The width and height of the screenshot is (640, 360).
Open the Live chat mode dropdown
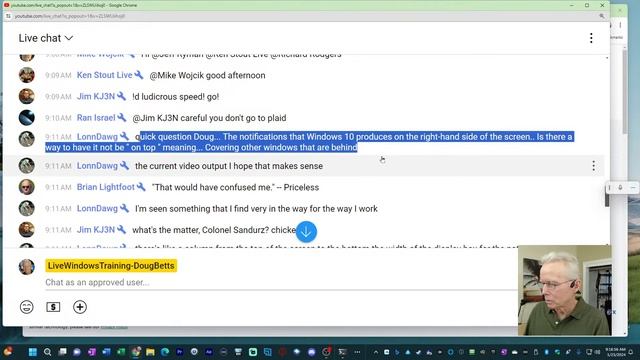(45, 38)
